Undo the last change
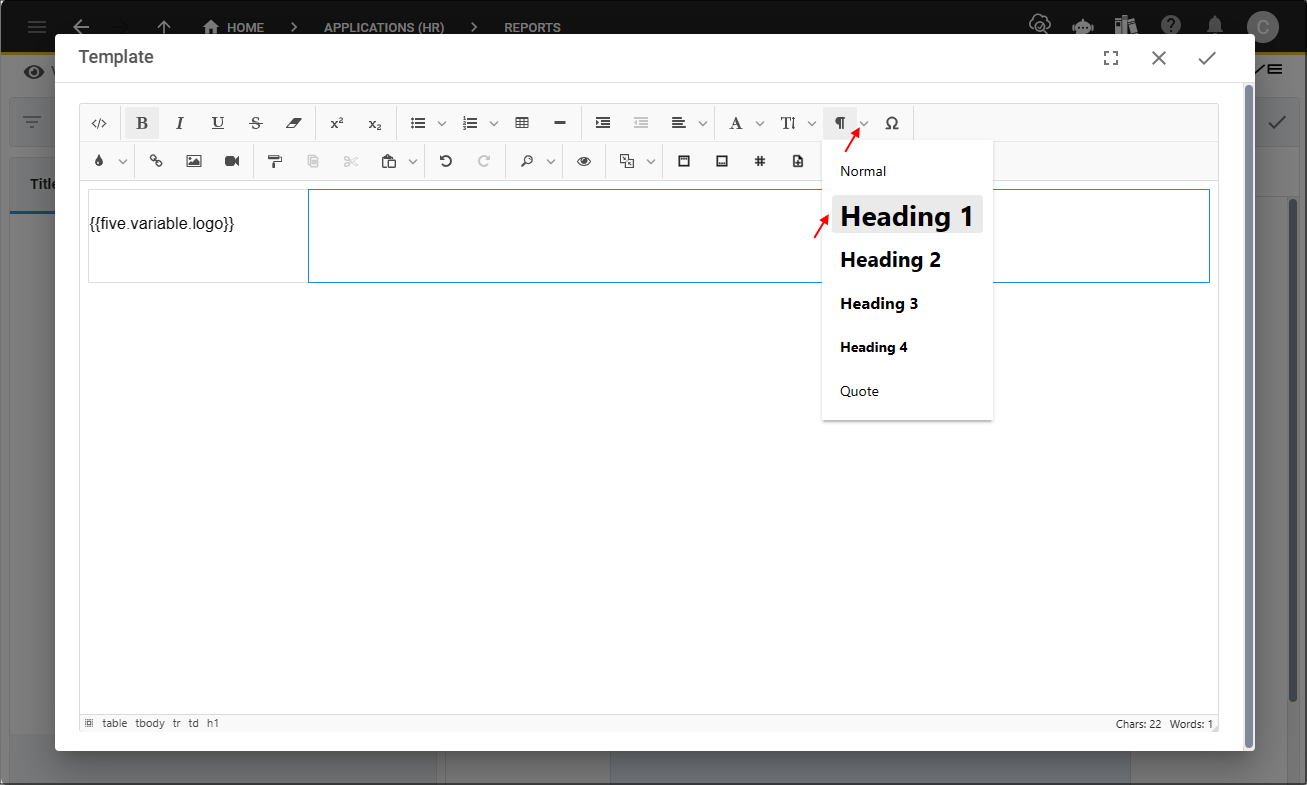The height and width of the screenshot is (785, 1307). coord(445,160)
